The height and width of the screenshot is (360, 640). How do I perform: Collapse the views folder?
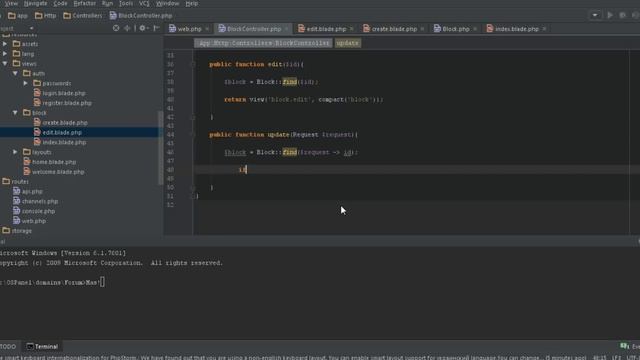[x=5, y=63]
